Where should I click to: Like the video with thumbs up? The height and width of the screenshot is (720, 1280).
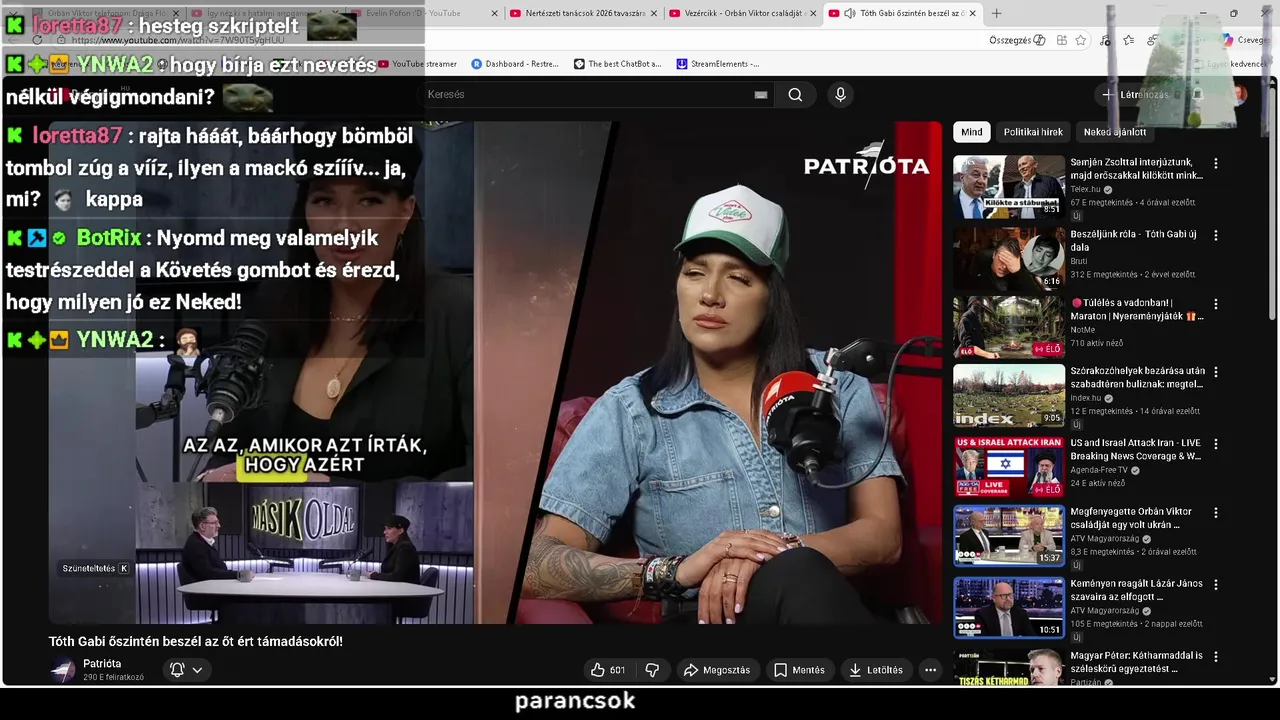click(x=608, y=670)
